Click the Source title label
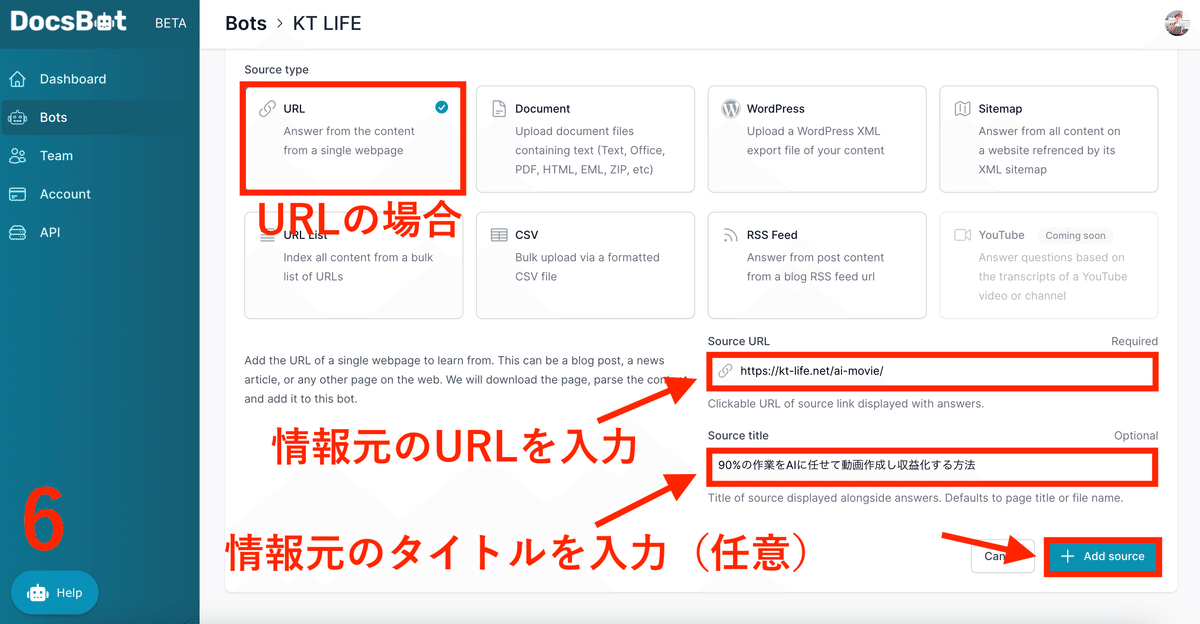The width and height of the screenshot is (1200, 624). point(738,436)
